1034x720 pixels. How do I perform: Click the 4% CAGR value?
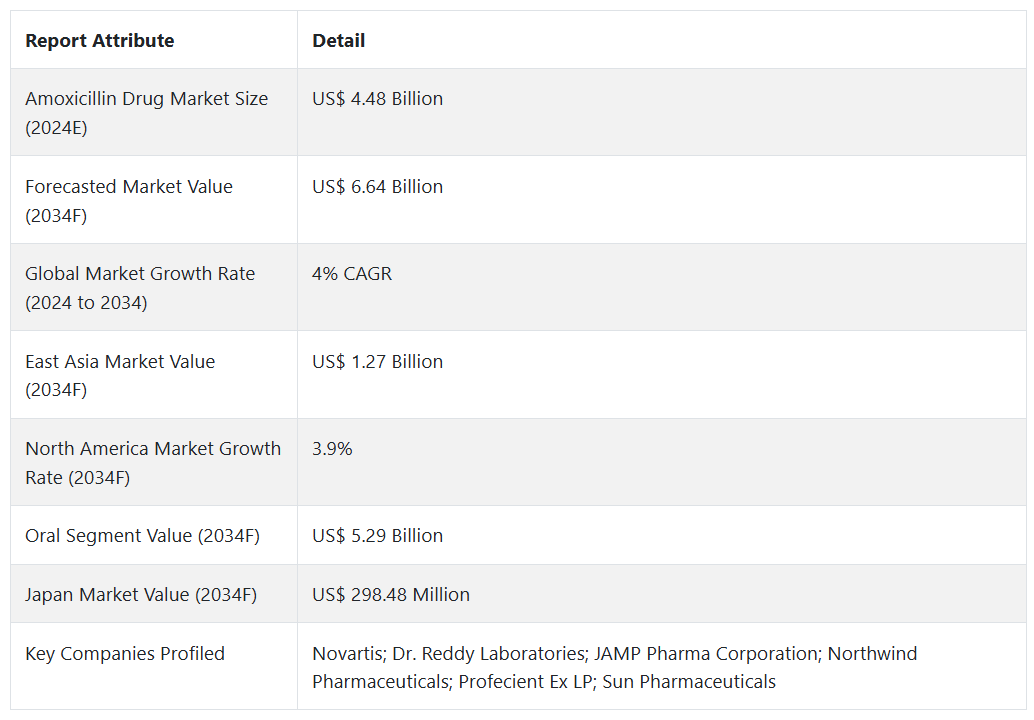pyautogui.click(x=352, y=274)
